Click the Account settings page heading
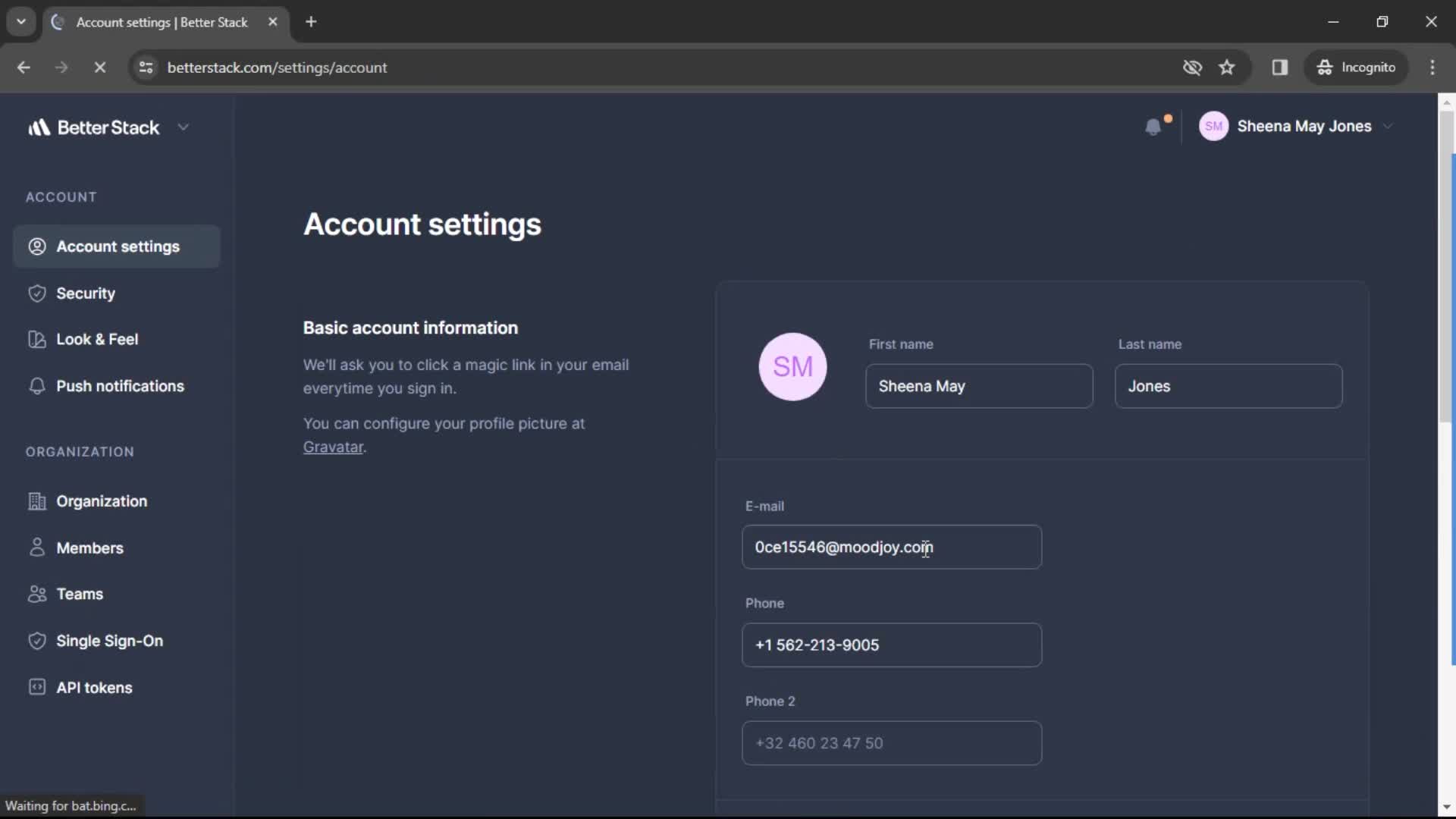 [422, 224]
